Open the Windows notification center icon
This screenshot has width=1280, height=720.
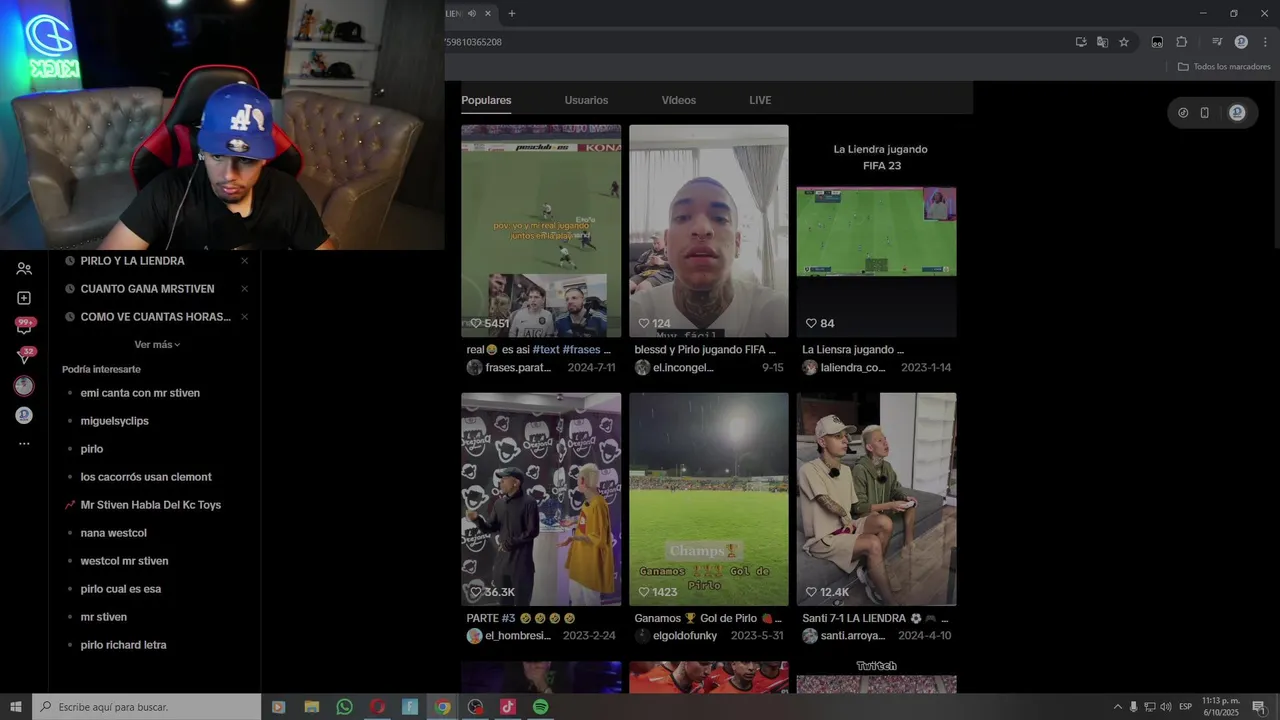pyautogui.click(x=1259, y=707)
